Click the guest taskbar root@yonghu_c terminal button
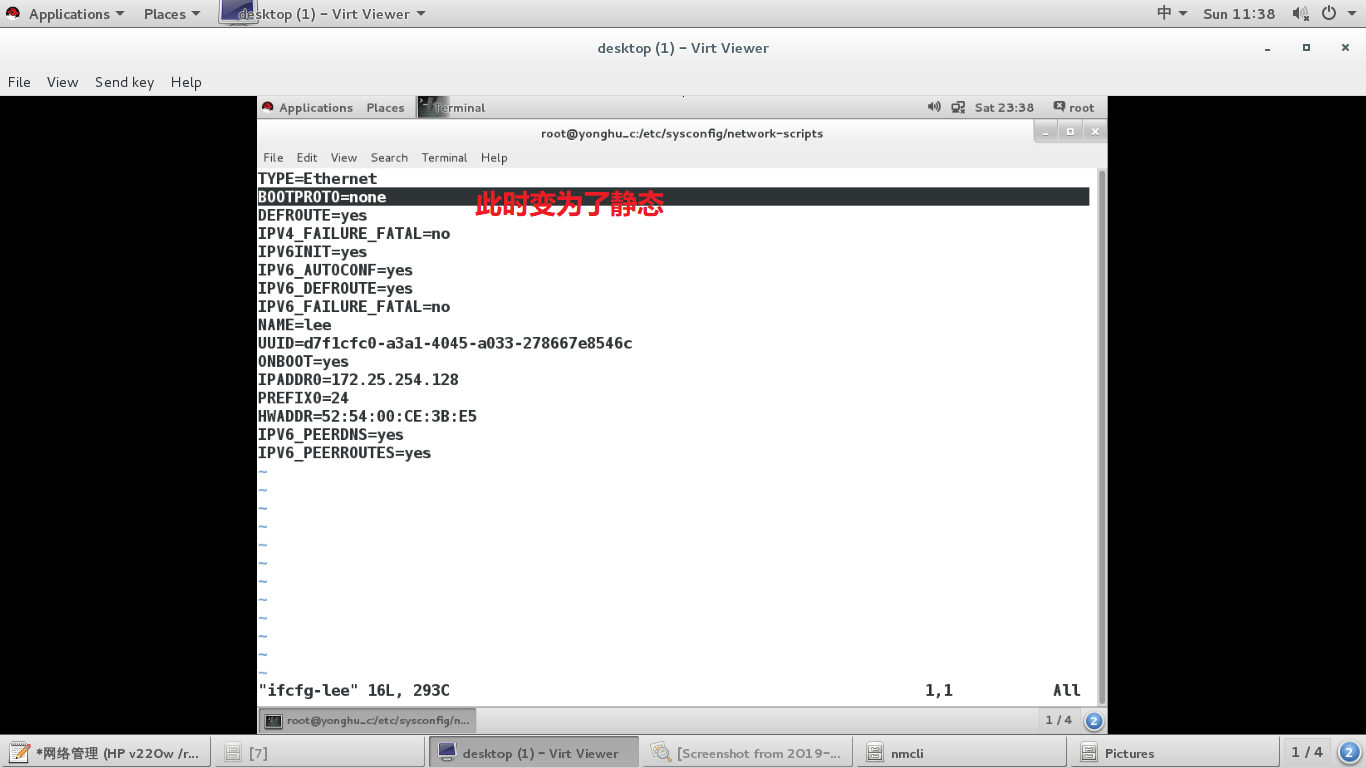 368,720
